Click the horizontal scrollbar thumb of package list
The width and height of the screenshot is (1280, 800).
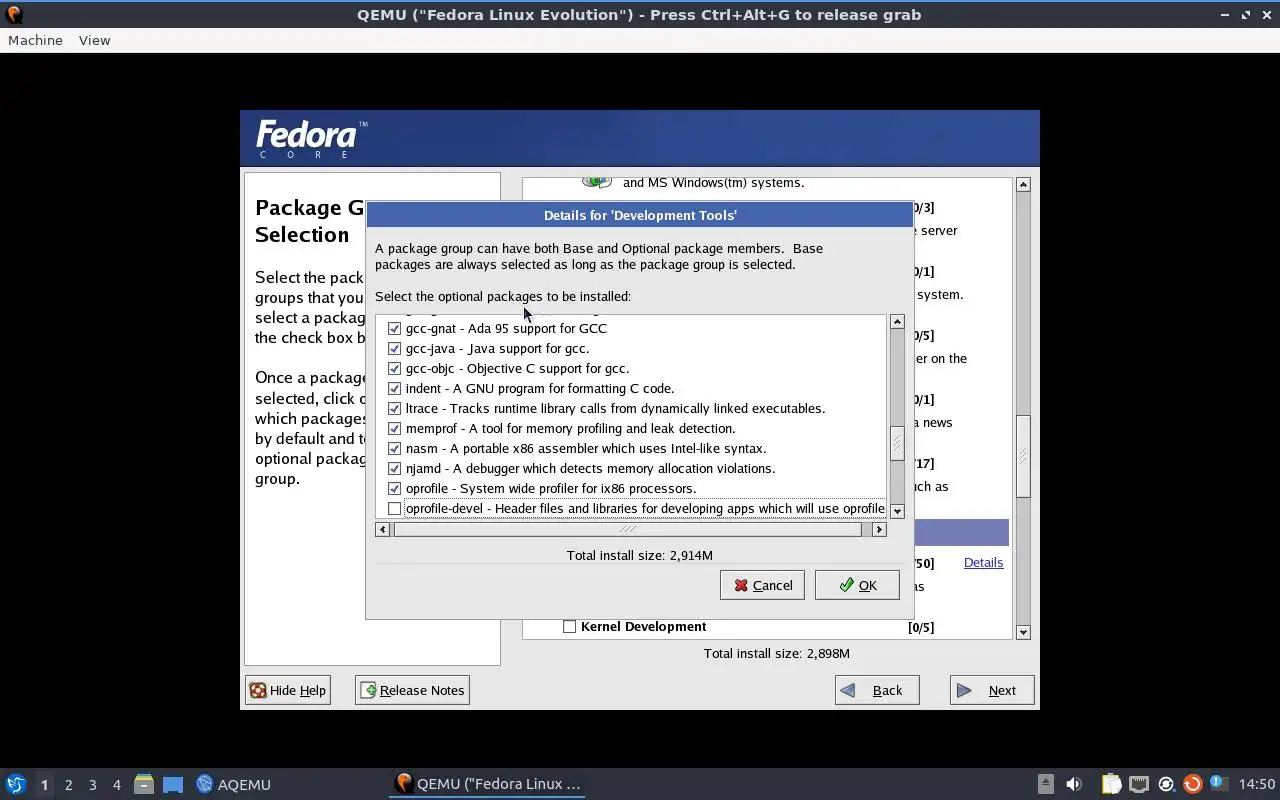pos(627,529)
